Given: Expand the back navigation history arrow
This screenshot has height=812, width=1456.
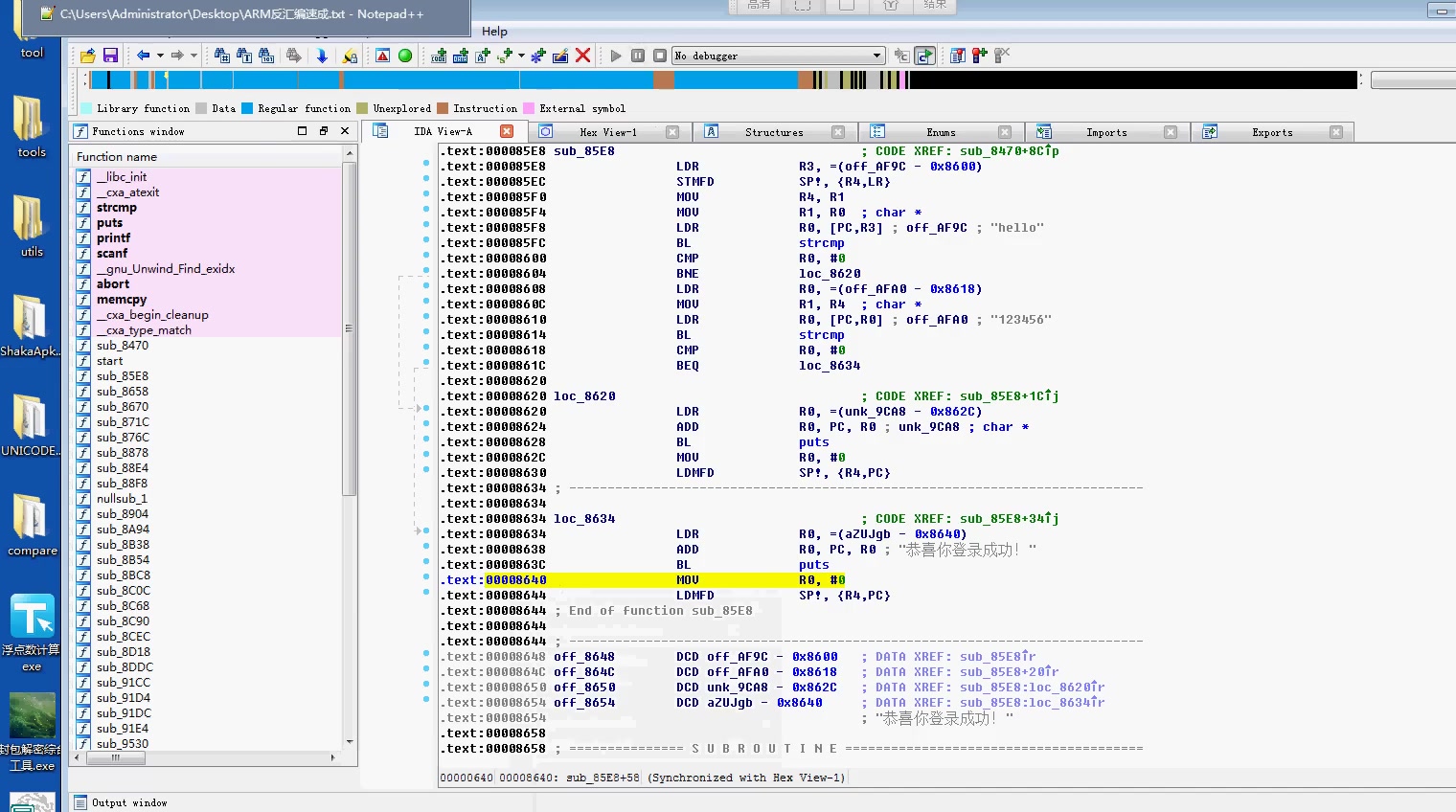Looking at the screenshot, I should pyautogui.click(x=160, y=56).
